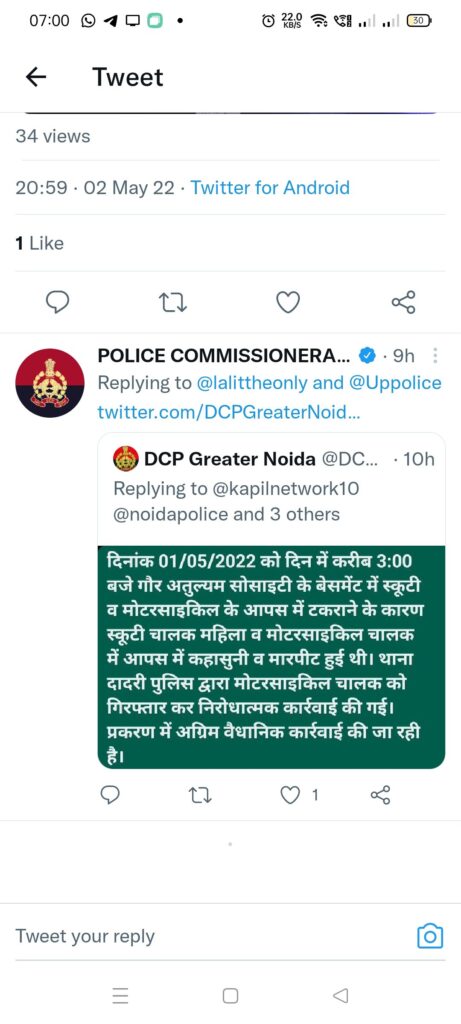Attach a photo using the camera icon
This screenshot has width=461, height=1024.
tap(430, 937)
